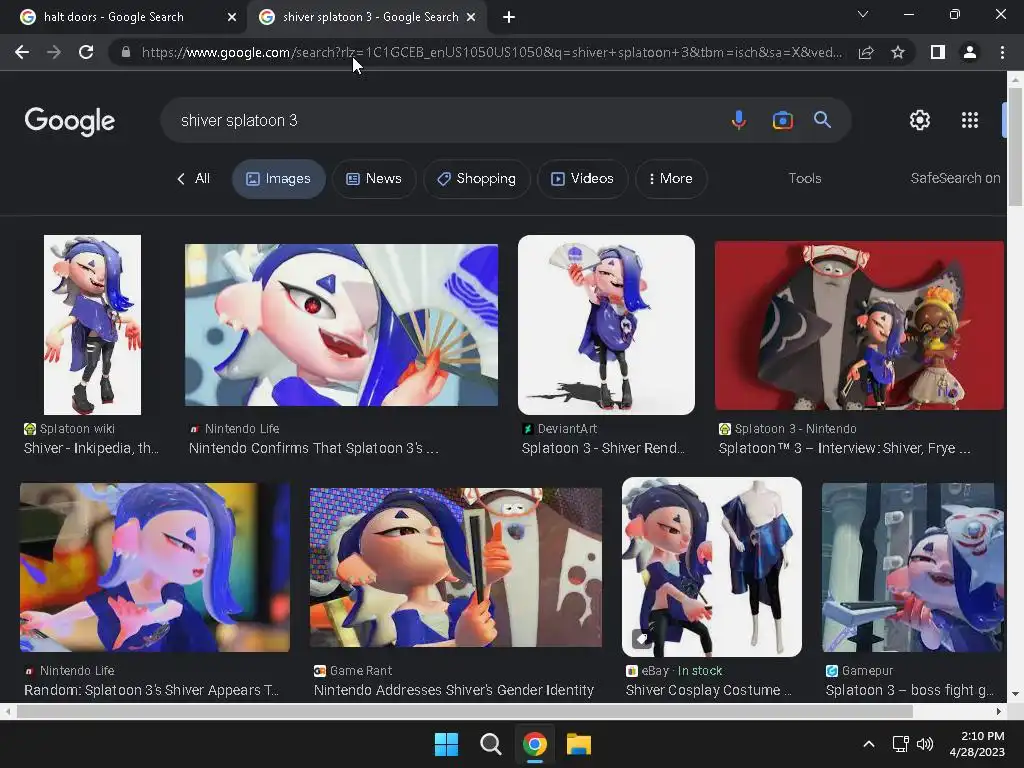Open Google apps grid
This screenshot has height=768, width=1024.
tap(970, 120)
